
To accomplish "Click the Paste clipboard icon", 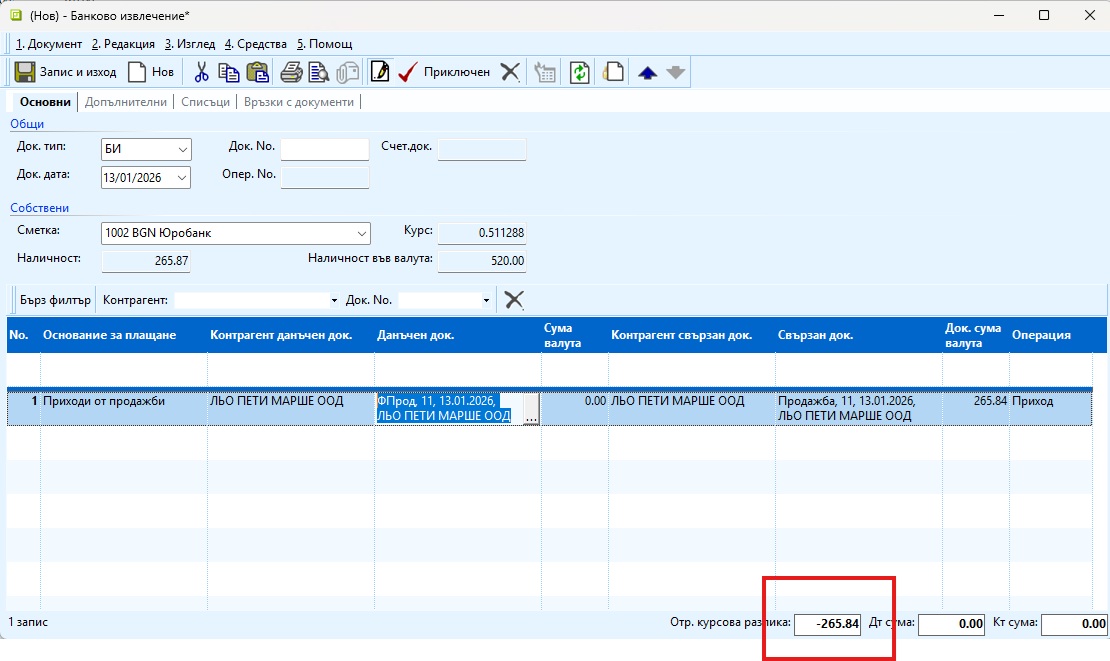I will pyautogui.click(x=257, y=72).
